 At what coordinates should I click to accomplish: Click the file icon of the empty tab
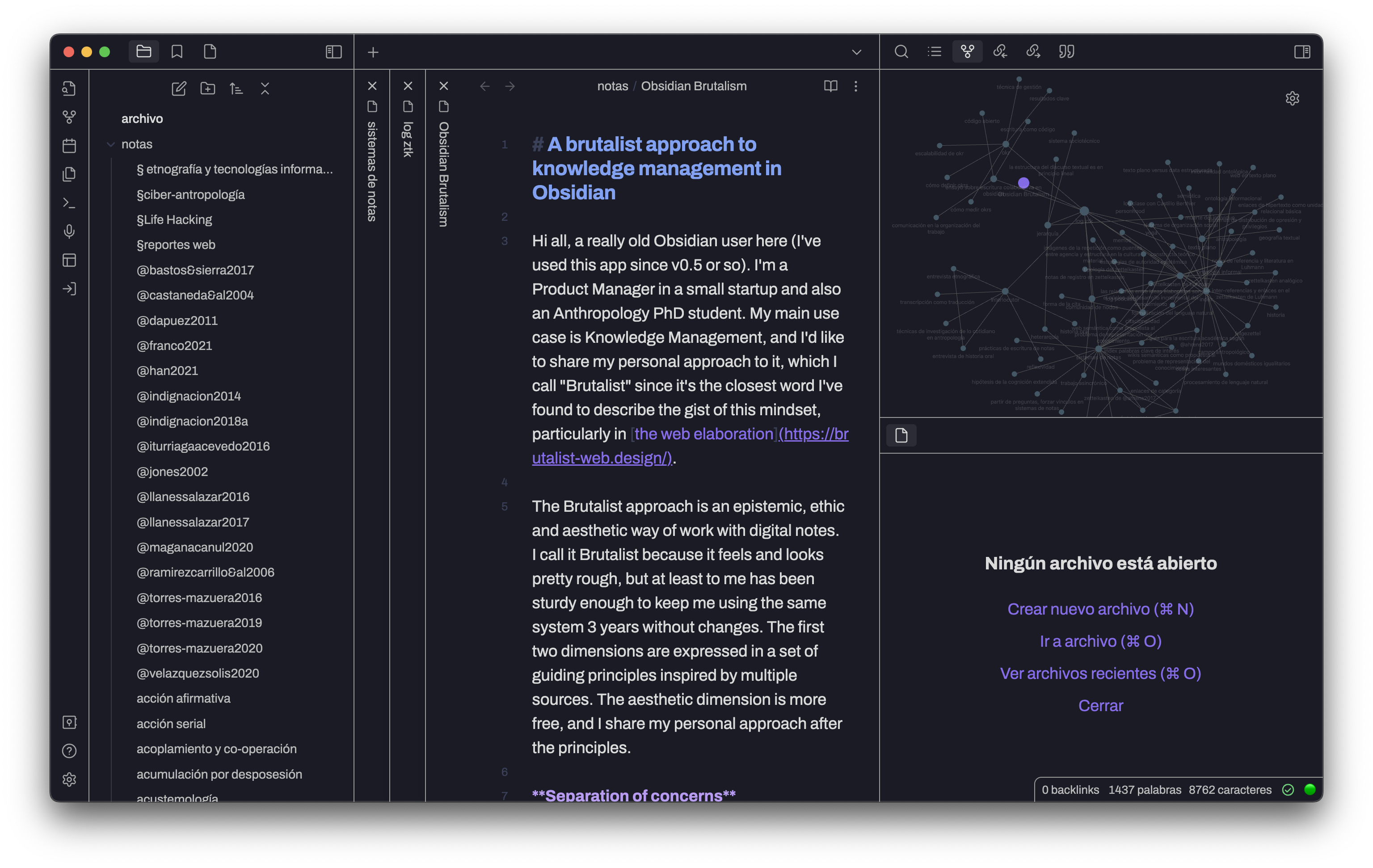(x=901, y=435)
